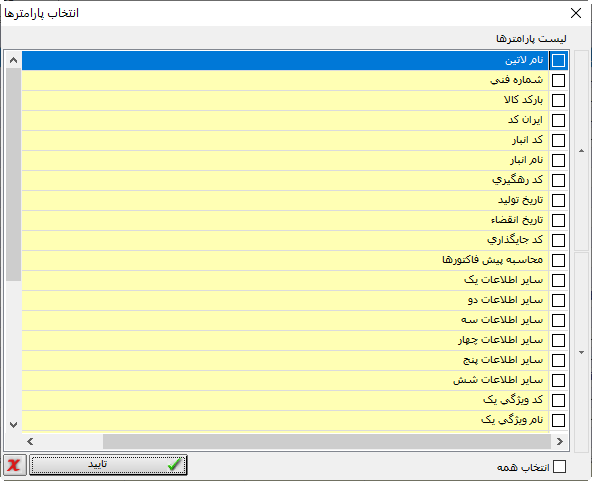
Task: Select the سایر اطلاعات پنج row text
Action: pos(503,360)
